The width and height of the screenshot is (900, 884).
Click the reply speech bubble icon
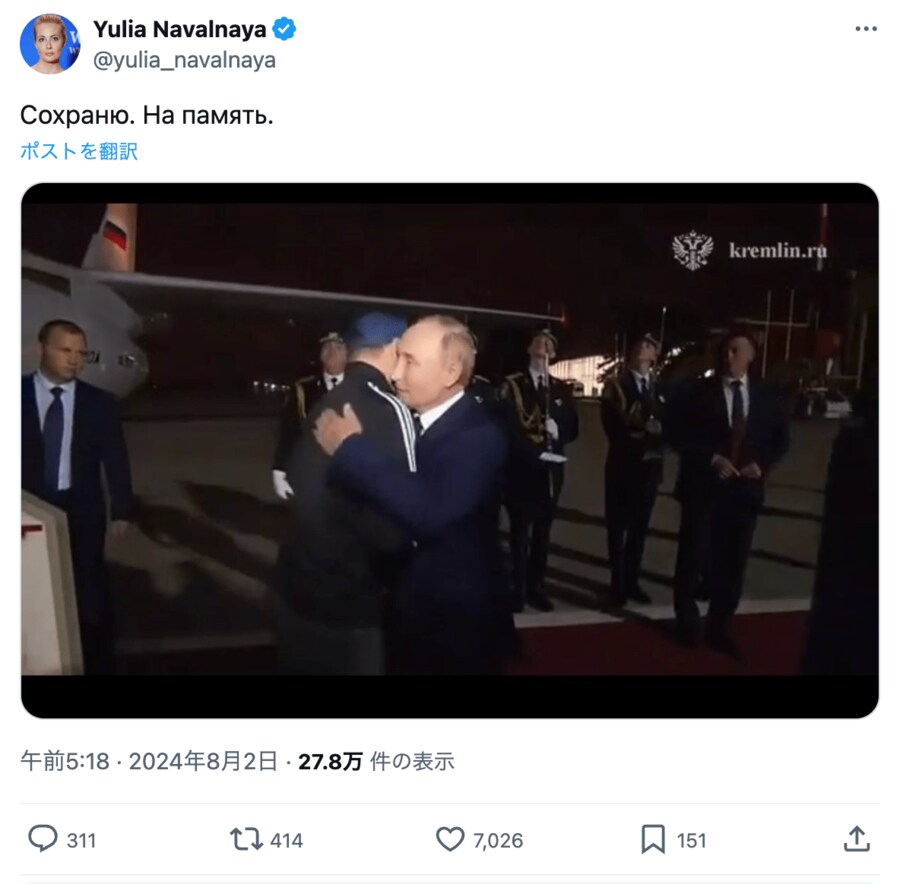pyautogui.click(x=42, y=839)
